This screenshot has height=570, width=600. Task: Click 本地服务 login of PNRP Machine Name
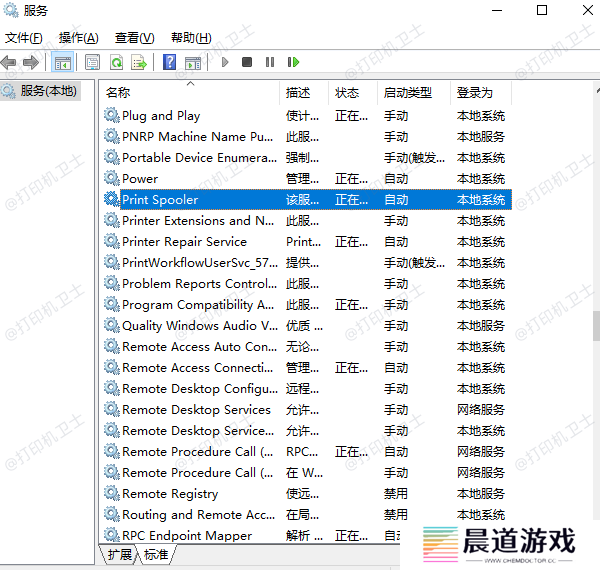pos(481,137)
